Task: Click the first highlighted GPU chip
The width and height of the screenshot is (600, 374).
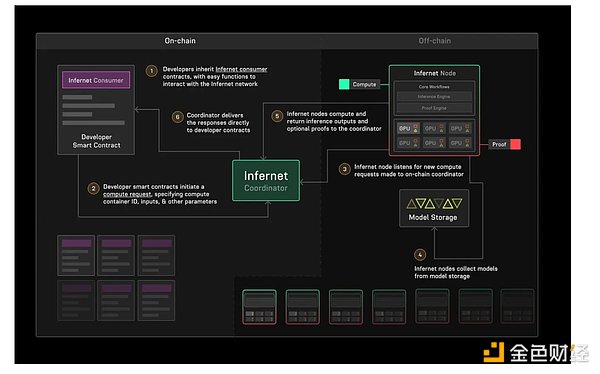Action: [408, 129]
